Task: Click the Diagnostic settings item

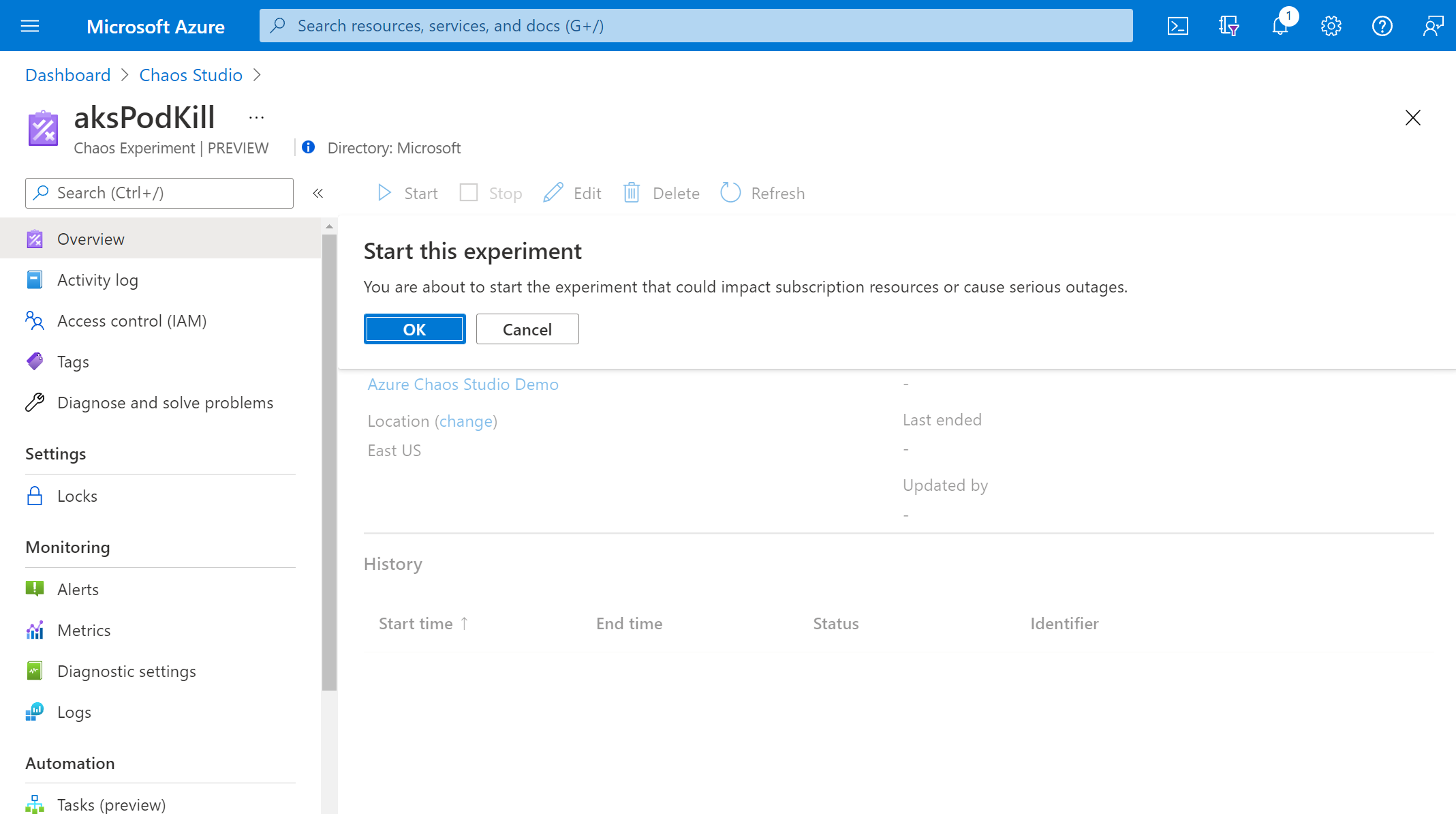Action: (125, 670)
